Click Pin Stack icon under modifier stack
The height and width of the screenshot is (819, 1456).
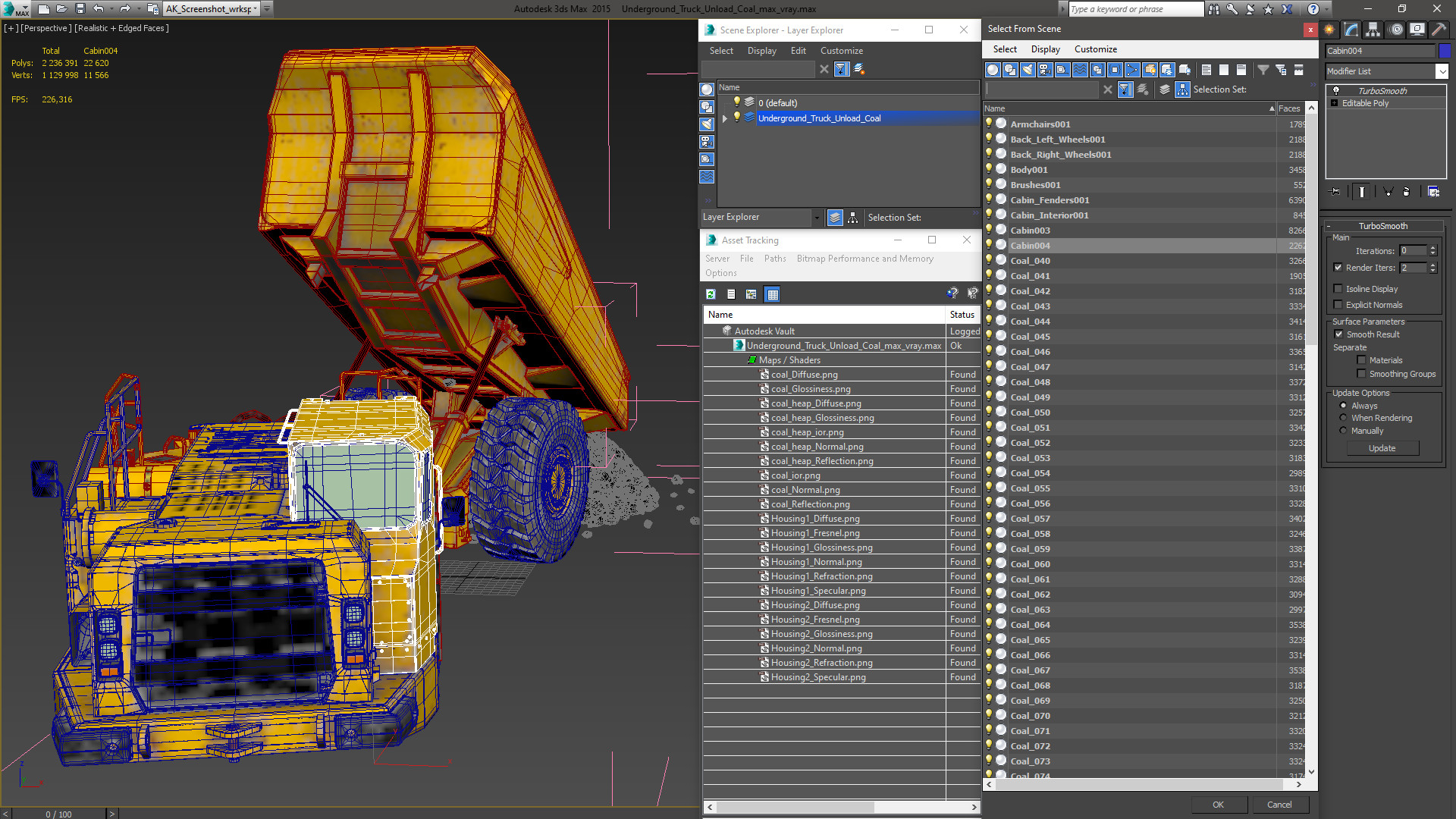1335,192
